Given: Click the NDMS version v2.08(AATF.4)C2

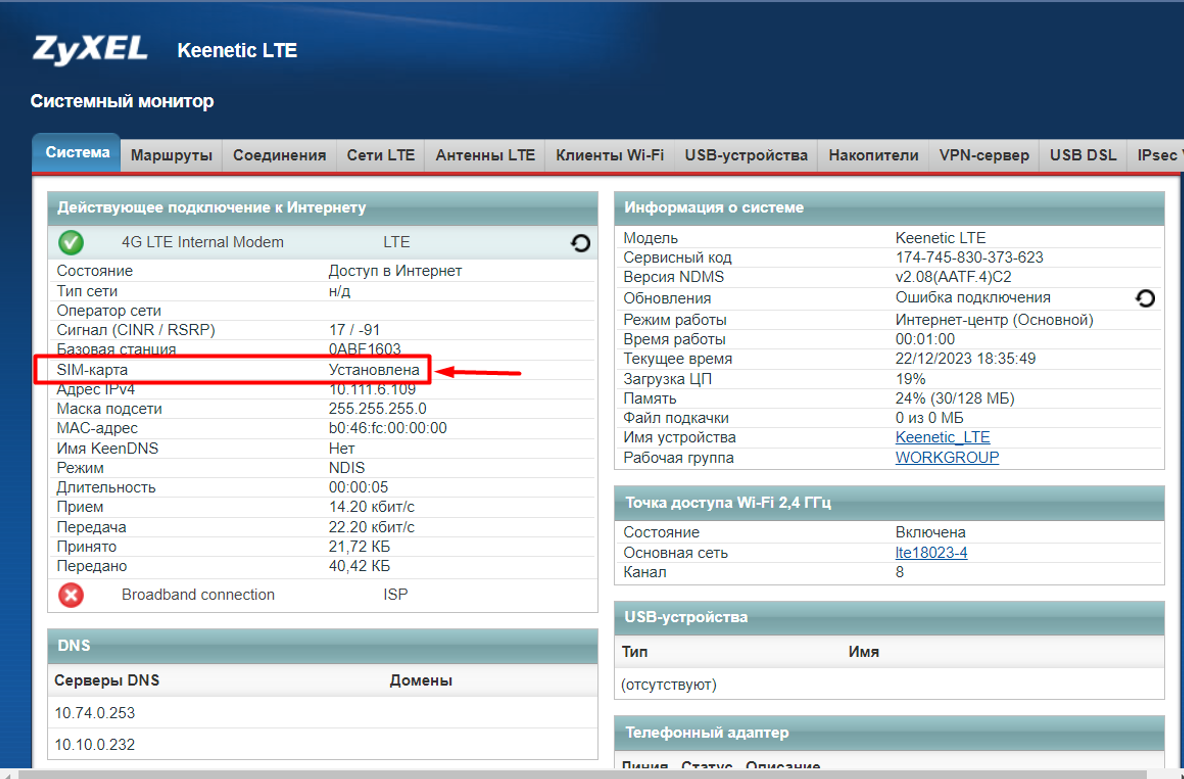Looking at the screenshot, I should pyautogui.click(x=953, y=277).
